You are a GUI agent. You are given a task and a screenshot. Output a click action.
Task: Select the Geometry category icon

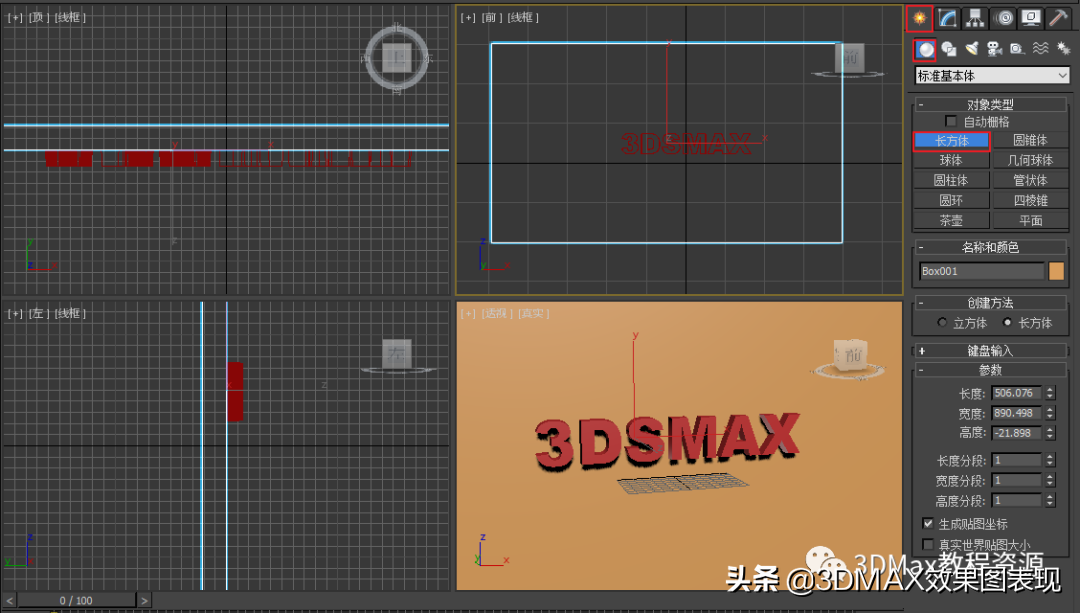click(x=925, y=49)
